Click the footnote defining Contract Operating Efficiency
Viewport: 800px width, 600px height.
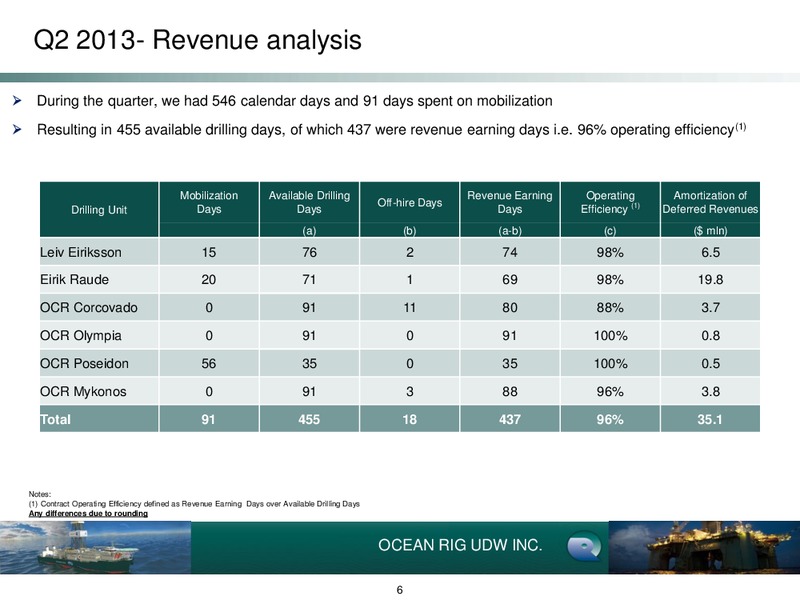194,504
